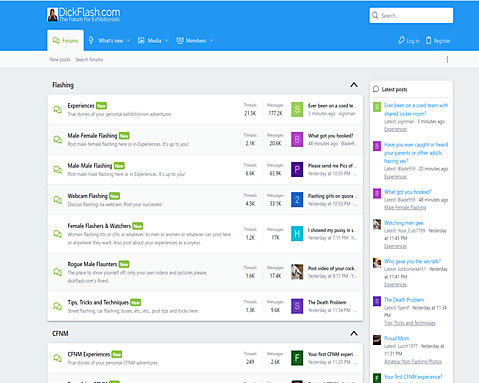Open the Members dropdown arrow
Screen dimensions: 479x383
[211, 41]
